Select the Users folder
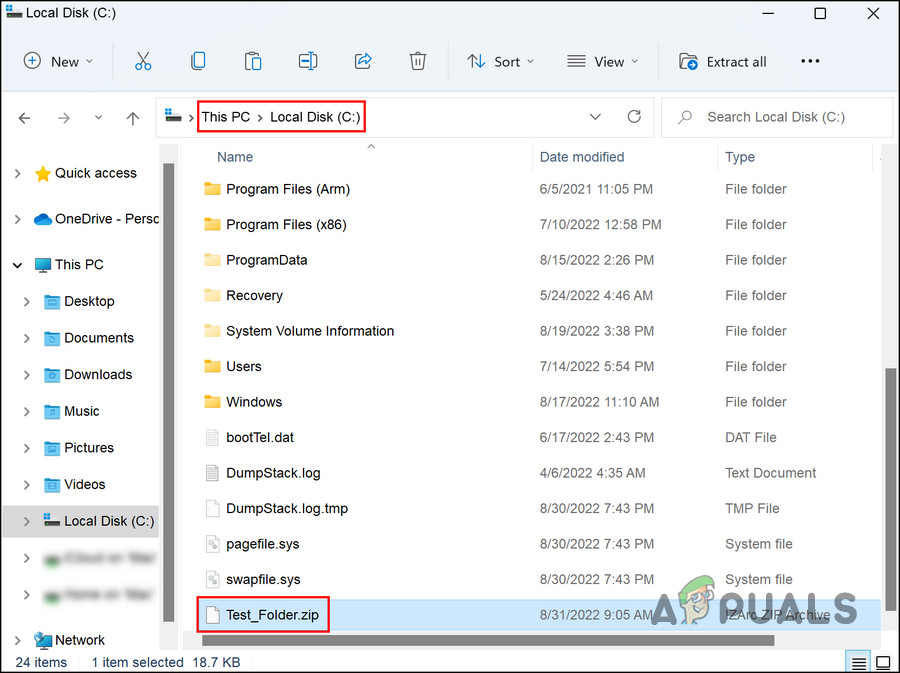 pyautogui.click(x=243, y=367)
